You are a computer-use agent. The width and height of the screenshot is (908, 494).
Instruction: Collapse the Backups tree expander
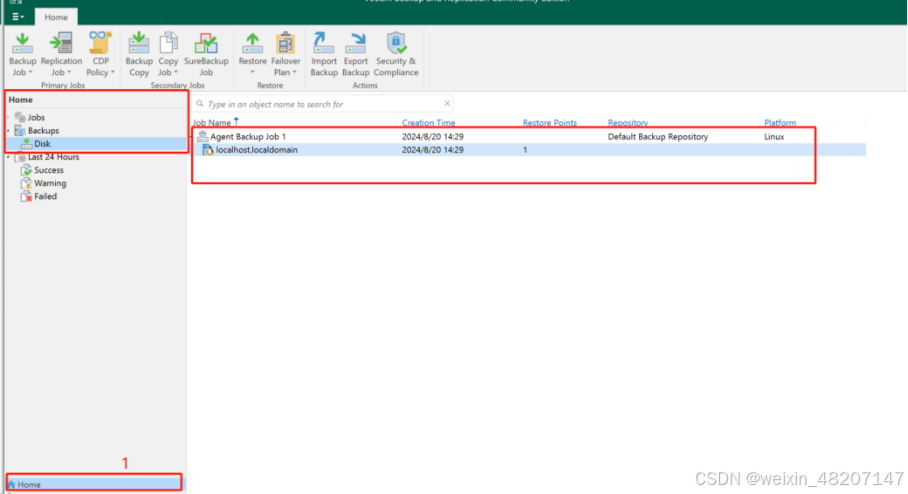[9, 131]
